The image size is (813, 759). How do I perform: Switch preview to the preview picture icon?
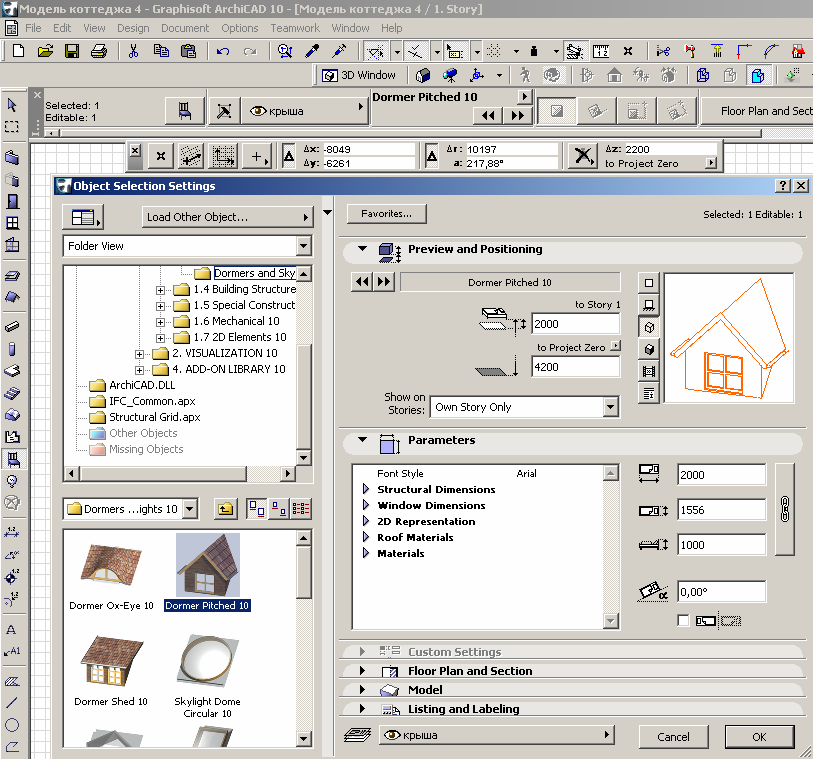tap(649, 372)
